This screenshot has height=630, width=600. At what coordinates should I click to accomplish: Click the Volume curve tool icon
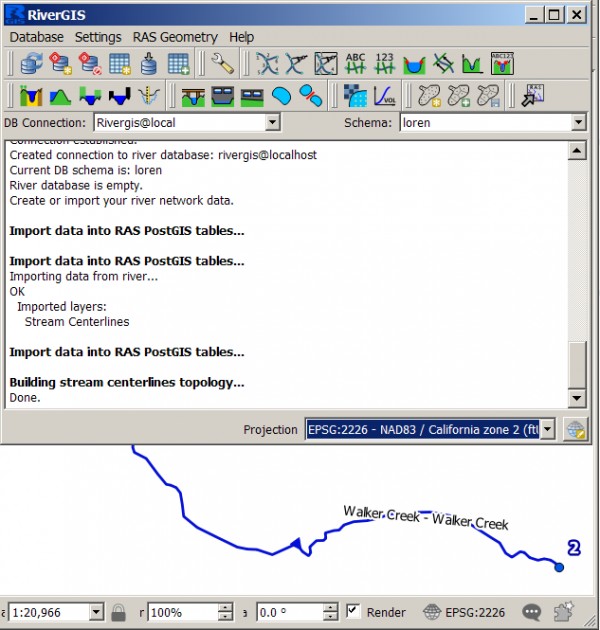384,96
